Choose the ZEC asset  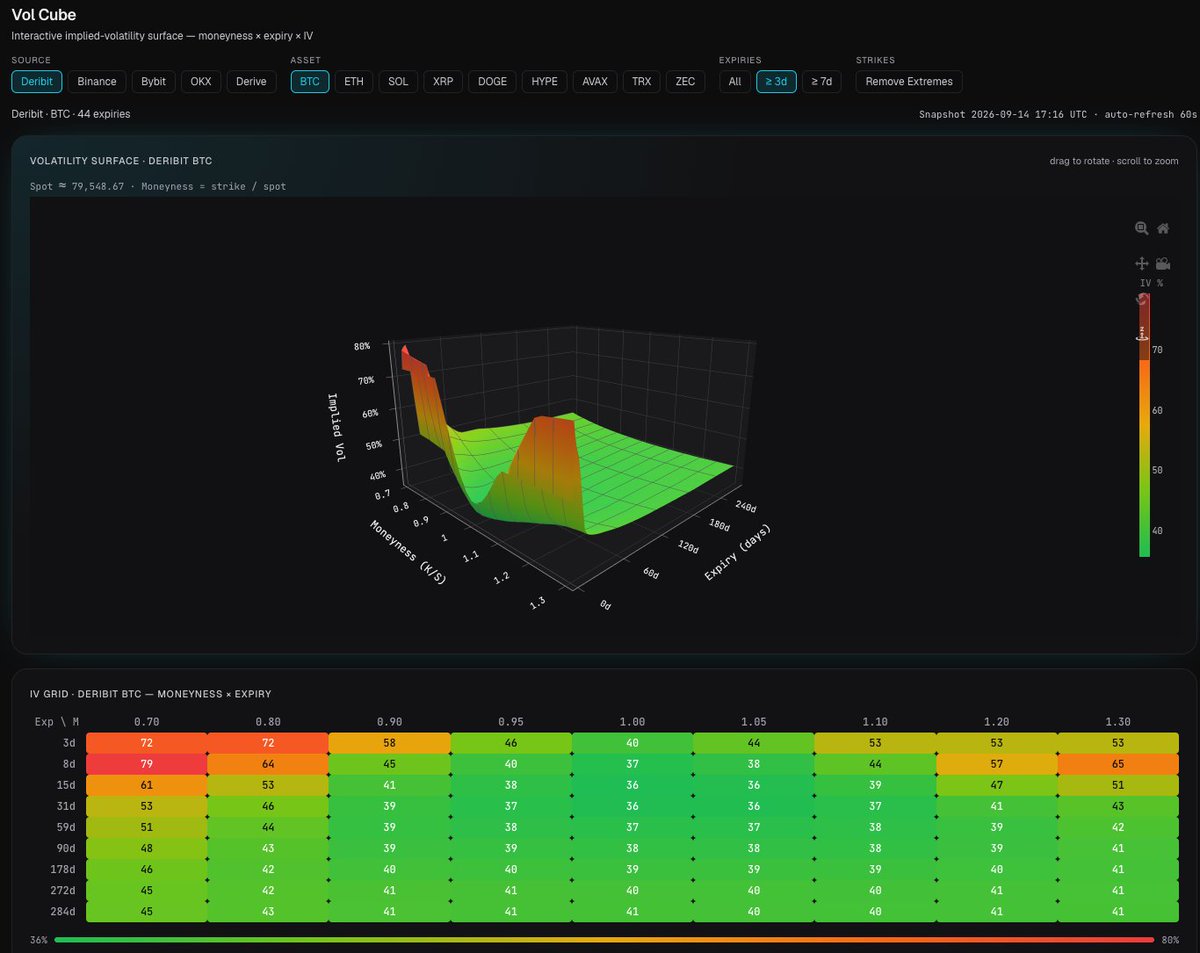(685, 81)
